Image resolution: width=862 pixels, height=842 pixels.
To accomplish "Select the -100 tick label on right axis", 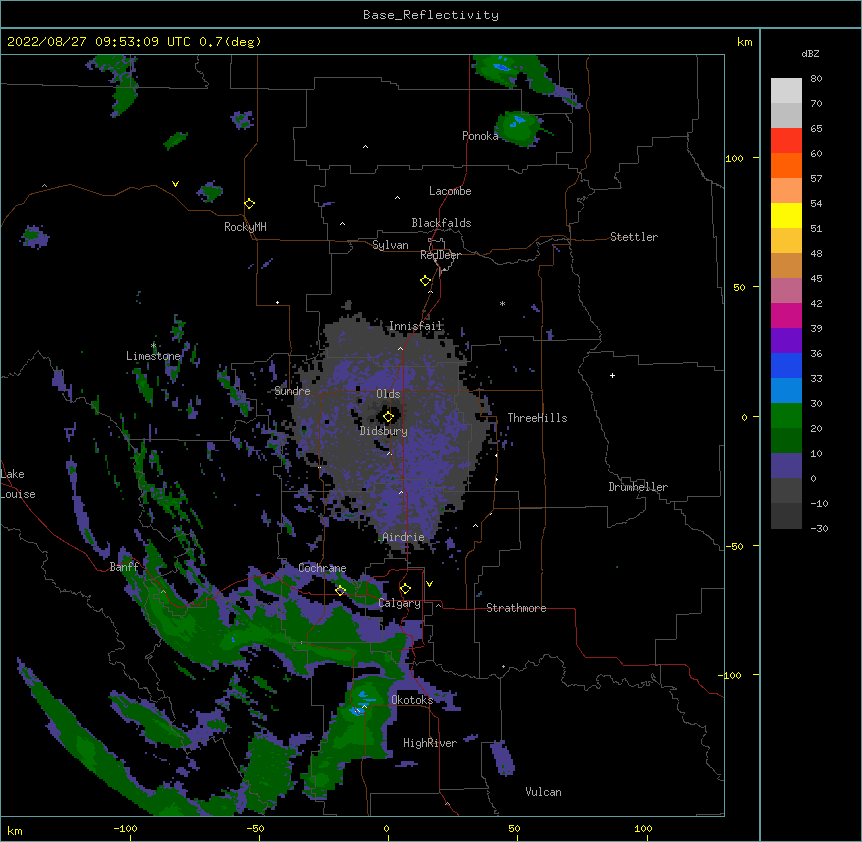I will click(x=731, y=675).
